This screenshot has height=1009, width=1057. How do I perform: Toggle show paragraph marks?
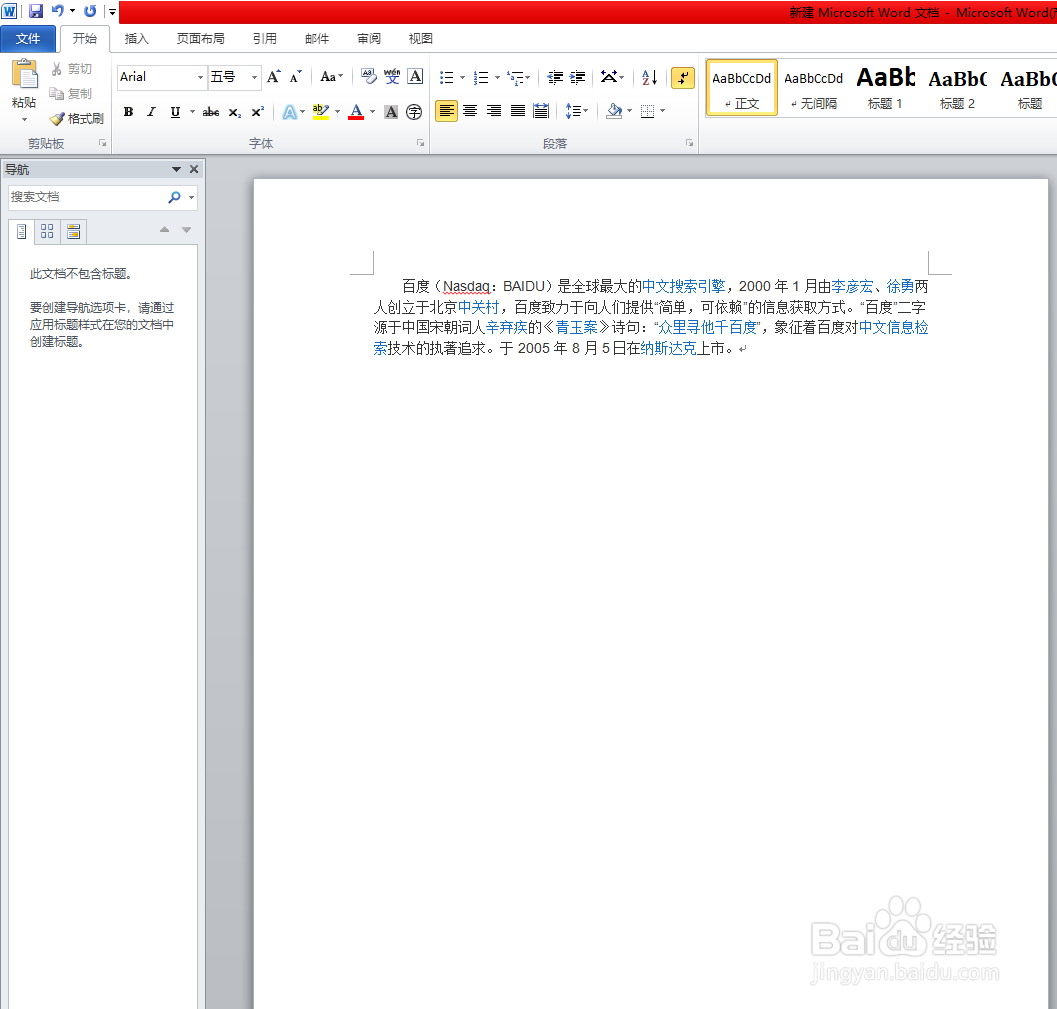(683, 78)
